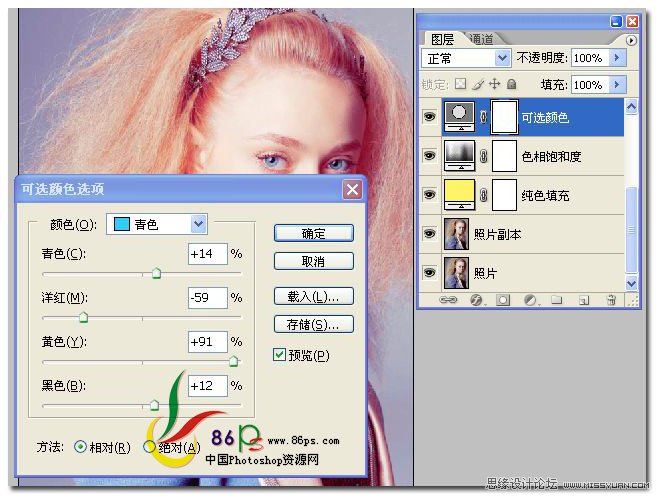Click the 黄色(Y) value field showing +91
660x500 pixels.
coord(208,341)
